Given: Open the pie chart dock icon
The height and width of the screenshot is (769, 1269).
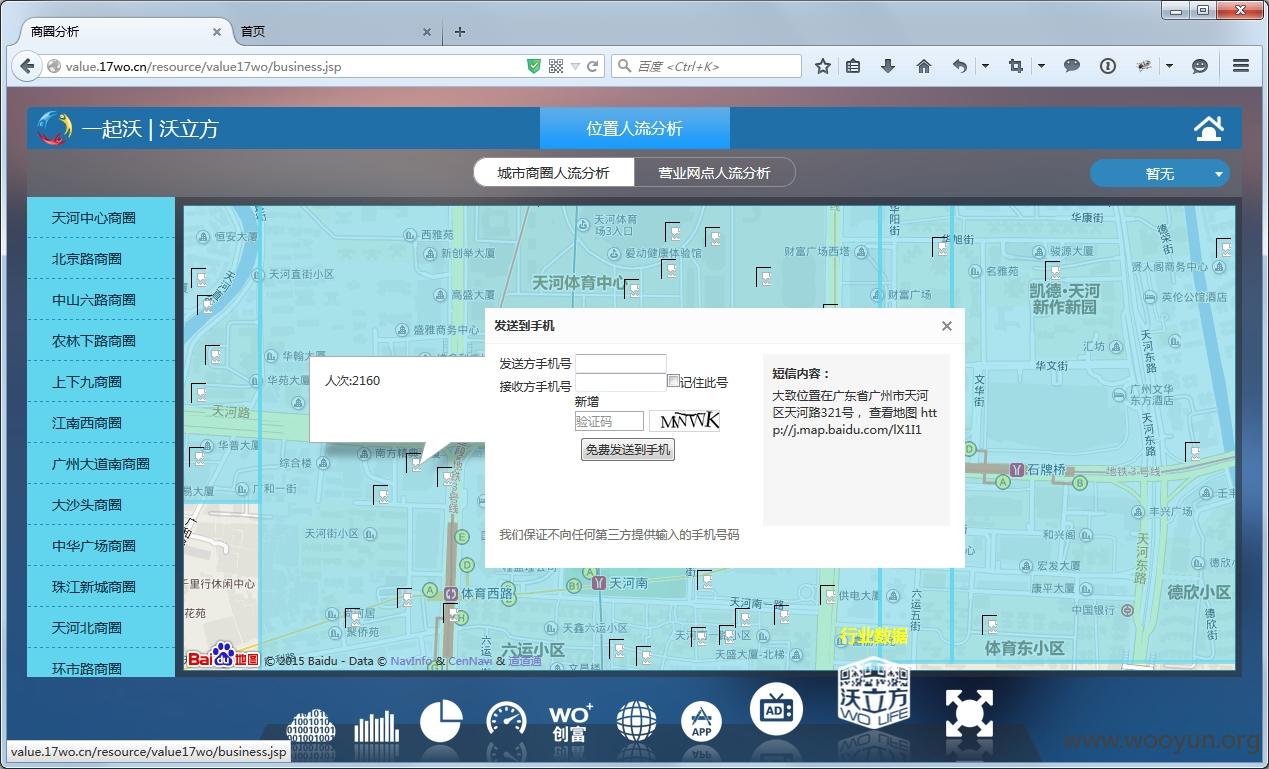Looking at the screenshot, I should coord(441,721).
